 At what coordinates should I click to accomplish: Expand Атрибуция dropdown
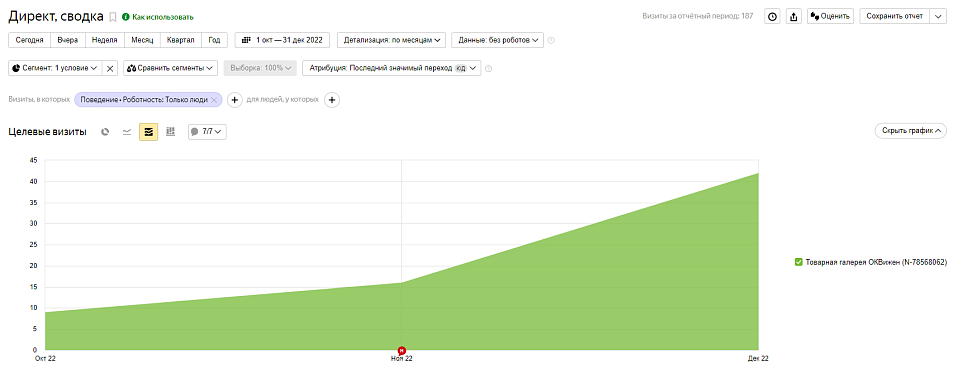[392, 68]
